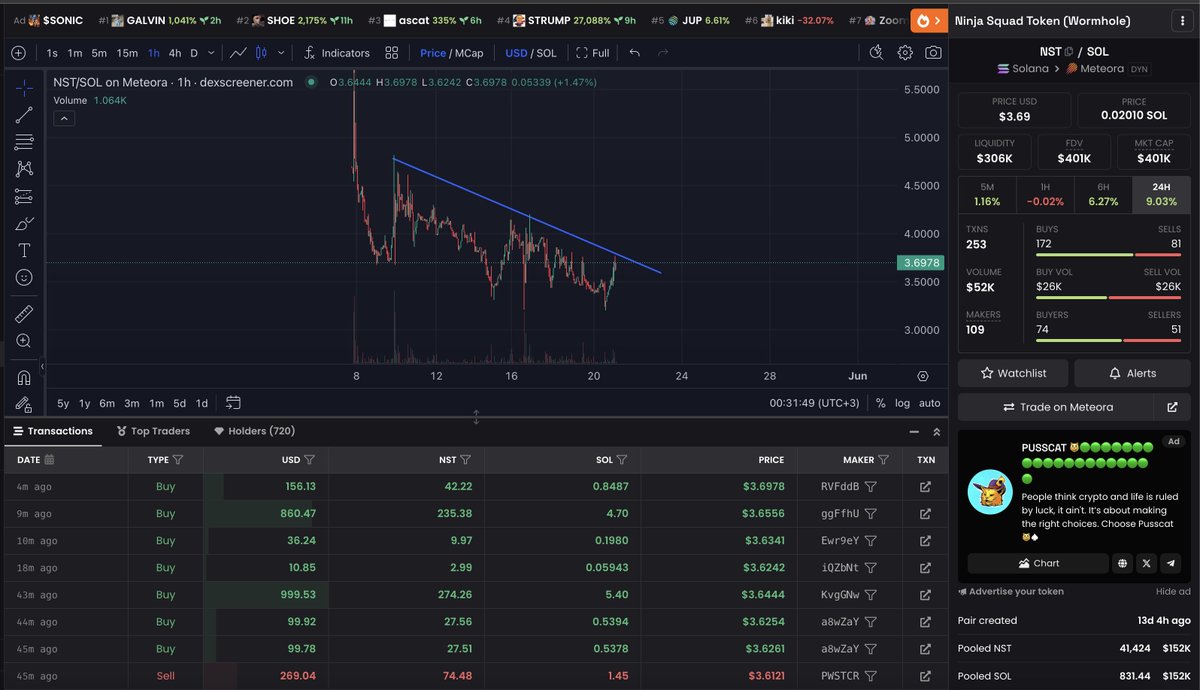Take a chart snapshot with camera icon

[933, 53]
